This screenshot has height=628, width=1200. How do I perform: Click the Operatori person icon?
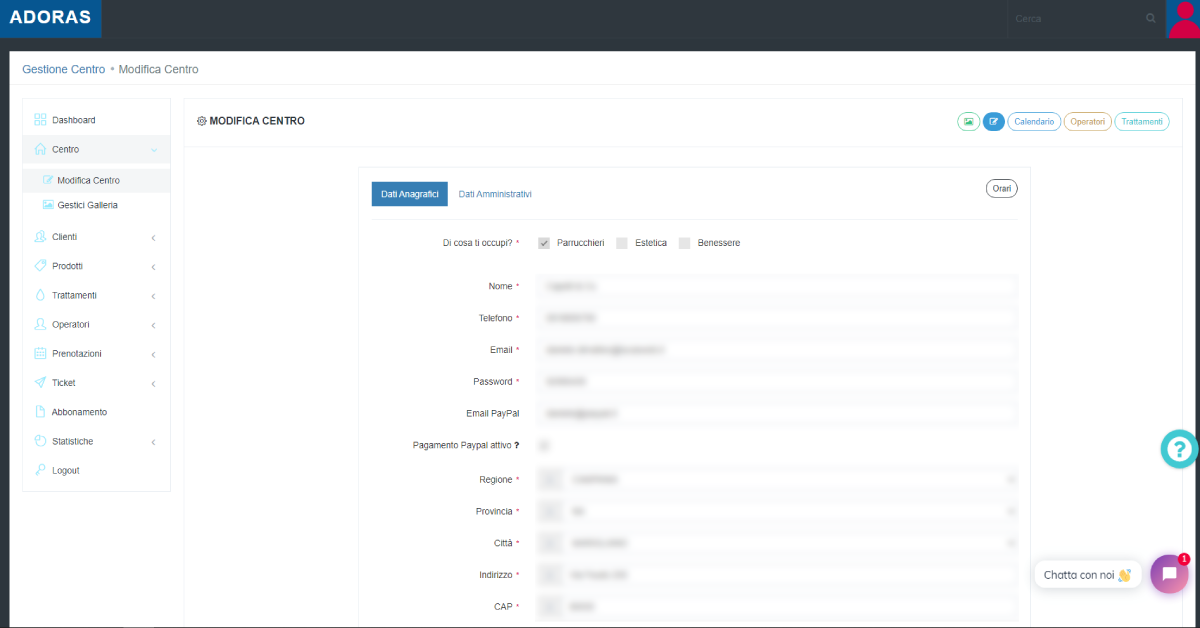pyautogui.click(x=40, y=324)
